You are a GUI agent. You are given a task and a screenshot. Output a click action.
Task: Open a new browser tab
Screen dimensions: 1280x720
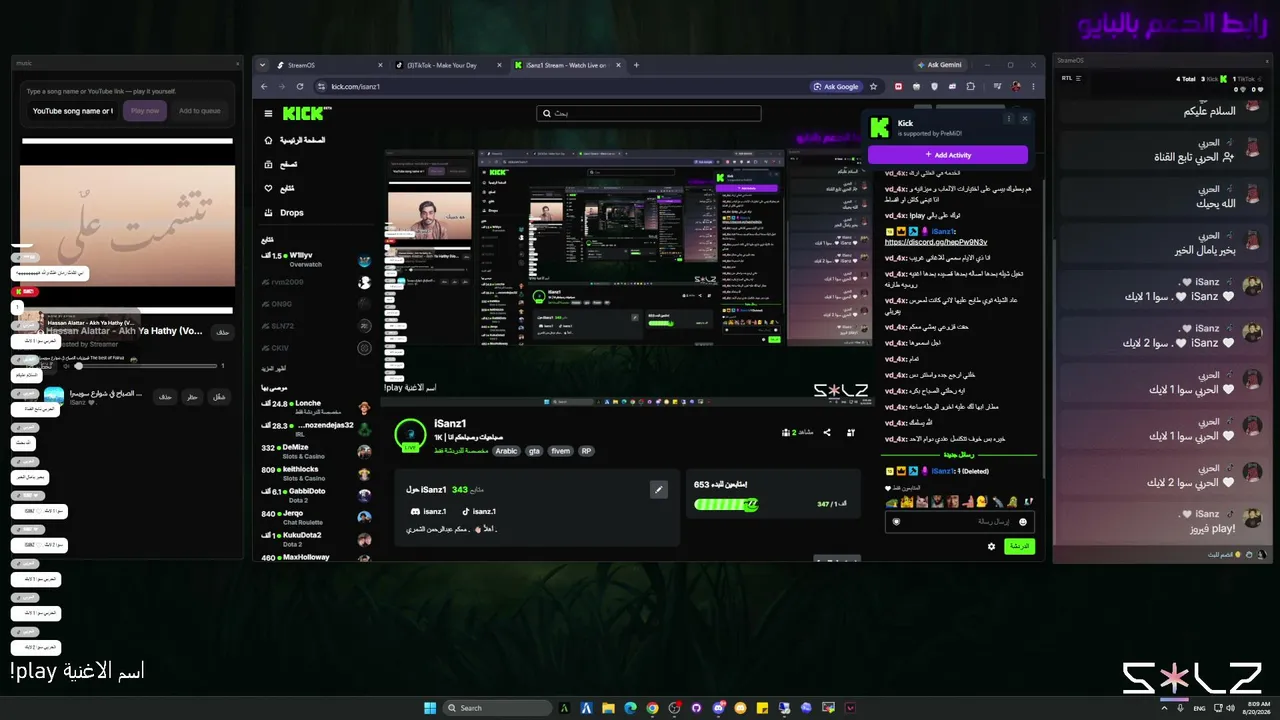pos(637,65)
